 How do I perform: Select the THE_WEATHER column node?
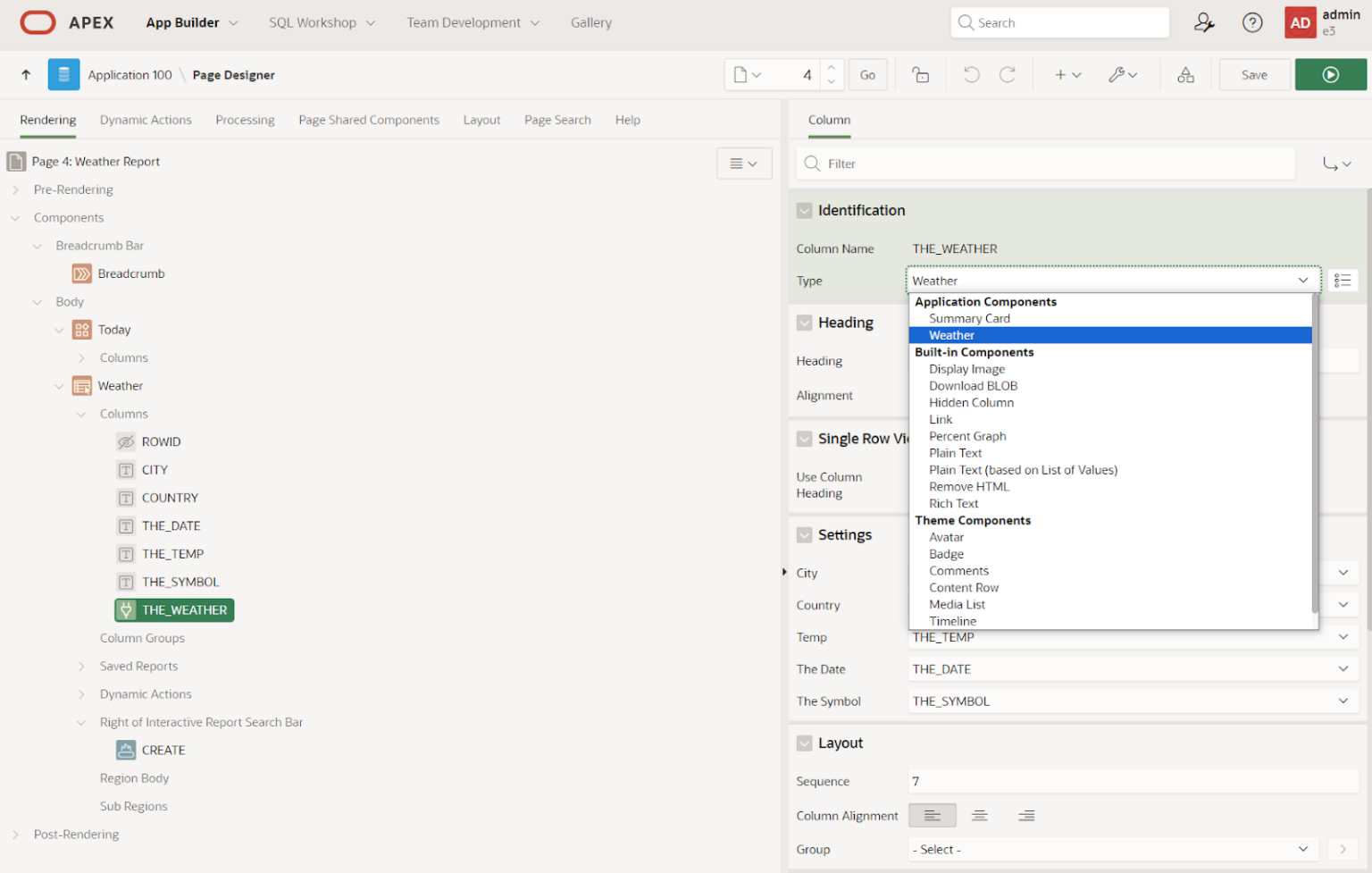[174, 609]
